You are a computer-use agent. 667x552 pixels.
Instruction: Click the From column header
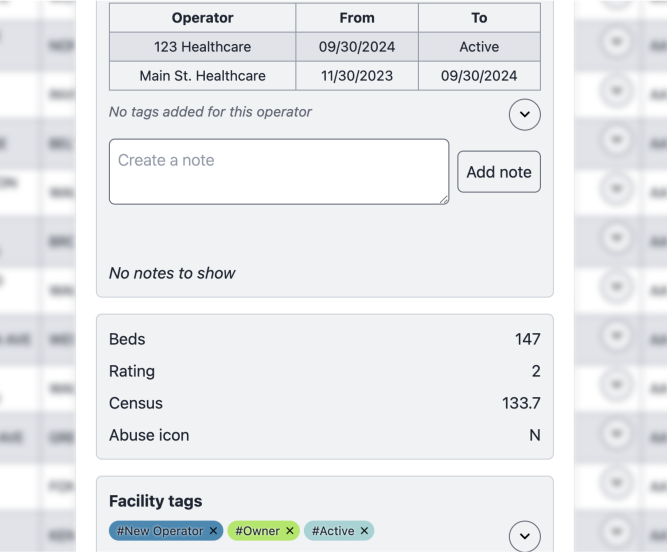[357, 18]
